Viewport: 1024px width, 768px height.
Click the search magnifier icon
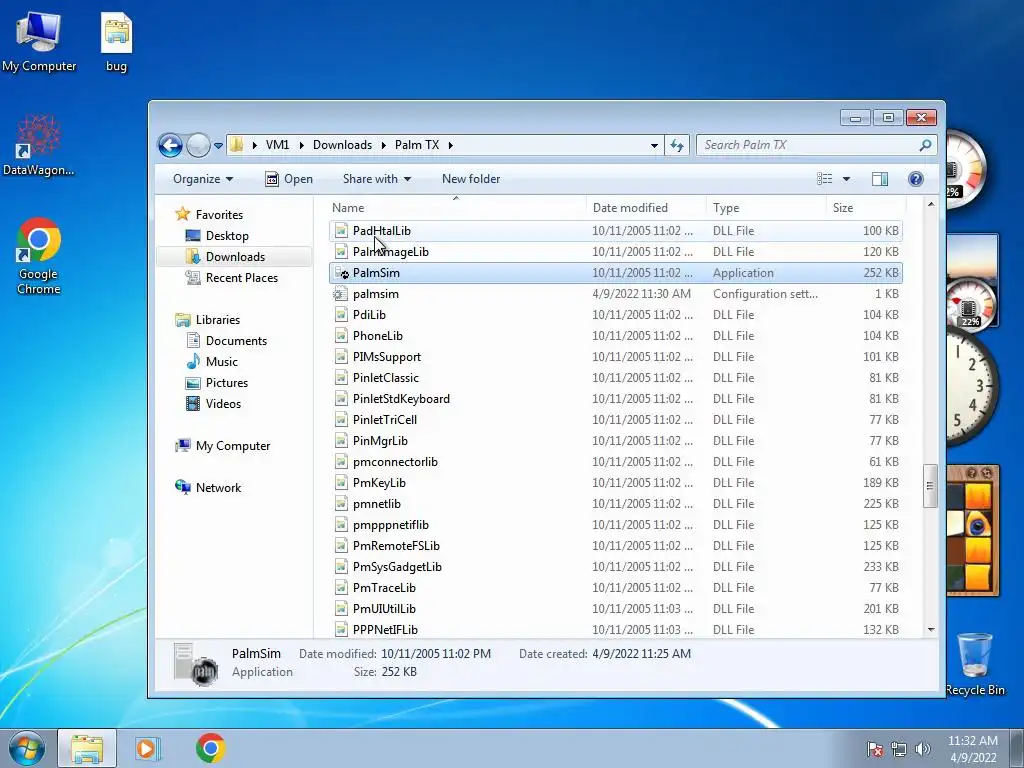click(x=925, y=145)
